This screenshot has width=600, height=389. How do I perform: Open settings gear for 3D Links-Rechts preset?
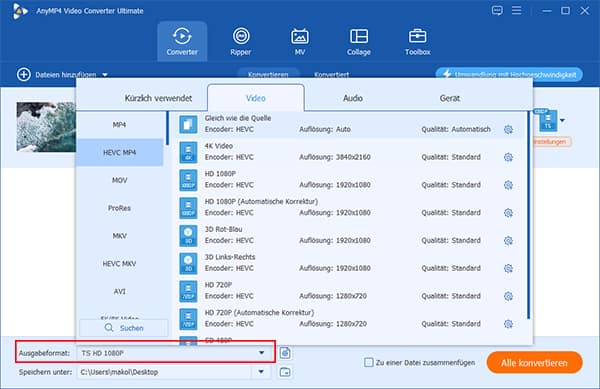508,269
